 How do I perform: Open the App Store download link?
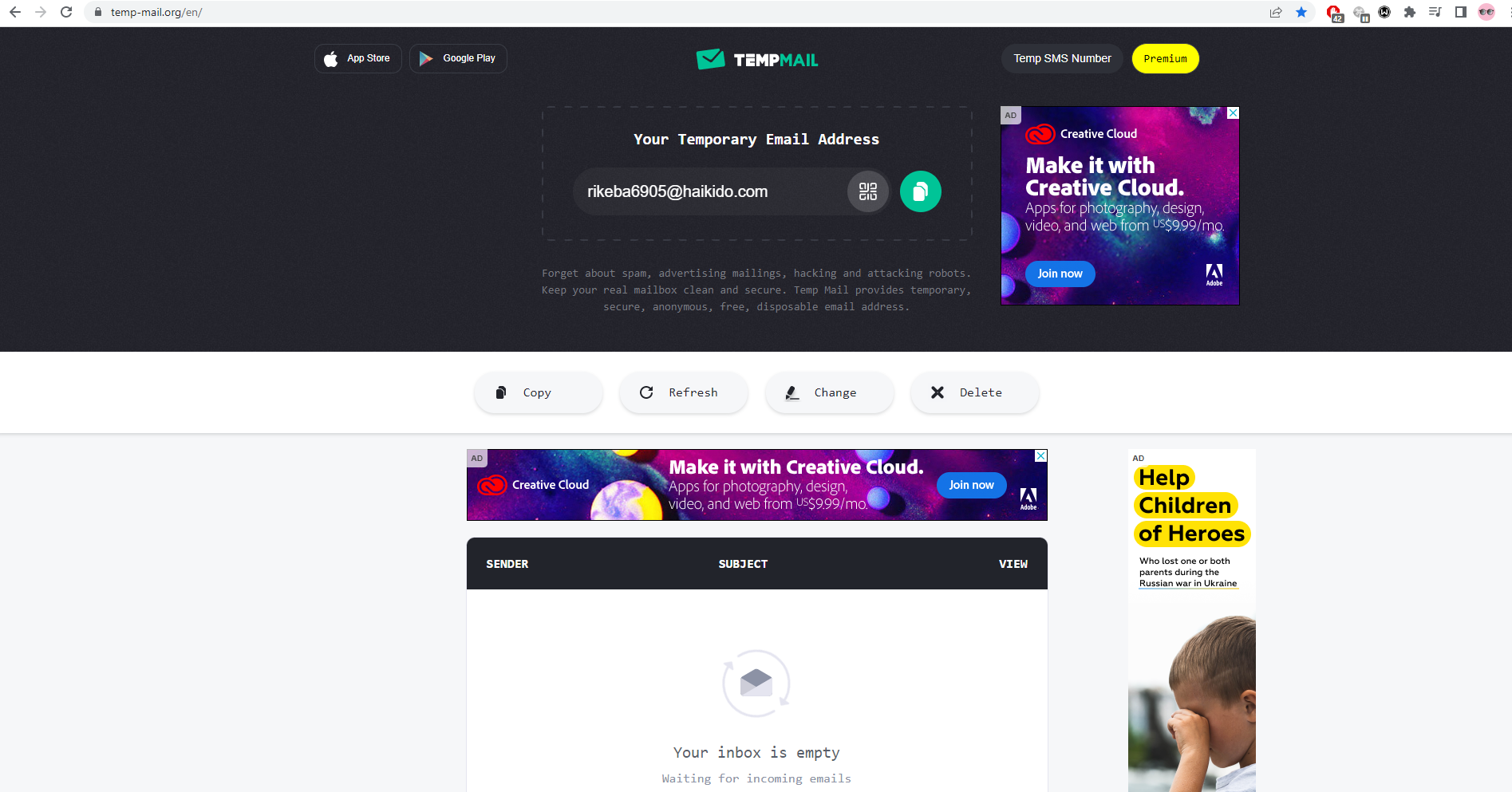tap(357, 59)
